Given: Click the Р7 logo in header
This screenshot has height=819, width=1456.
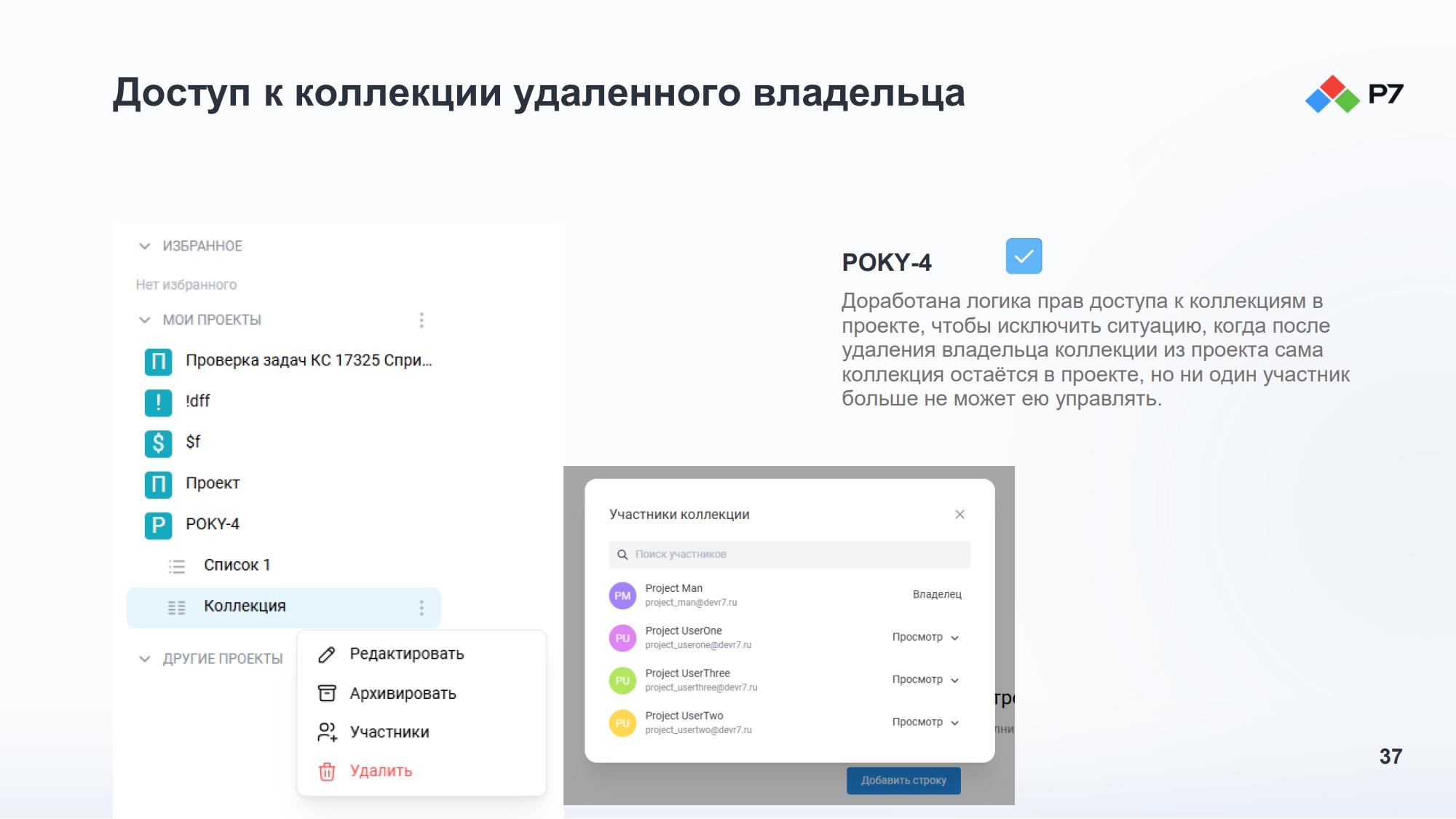Looking at the screenshot, I should pyautogui.click(x=1354, y=94).
